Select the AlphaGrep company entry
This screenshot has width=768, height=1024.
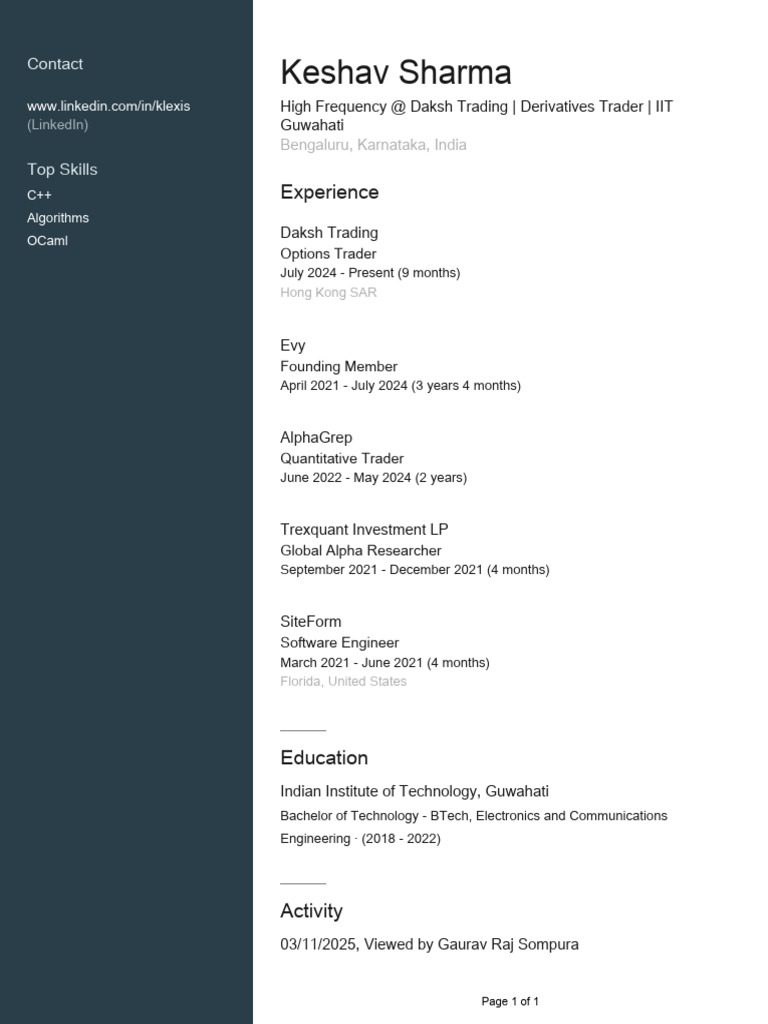point(316,438)
